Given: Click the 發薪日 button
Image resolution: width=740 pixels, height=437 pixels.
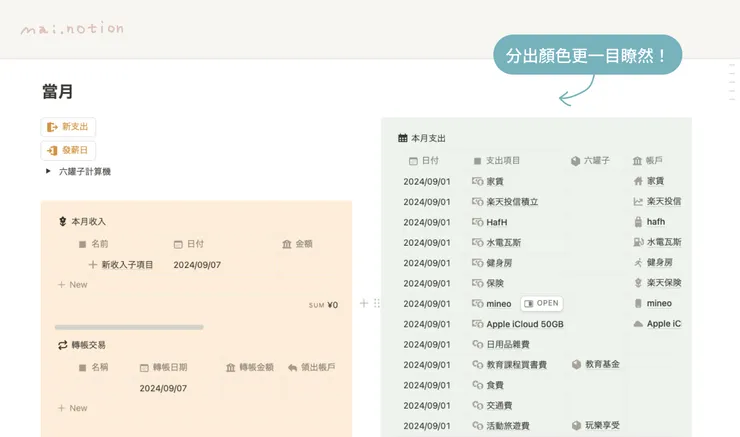Looking at the screenshot, I should (x=68, y=151).
